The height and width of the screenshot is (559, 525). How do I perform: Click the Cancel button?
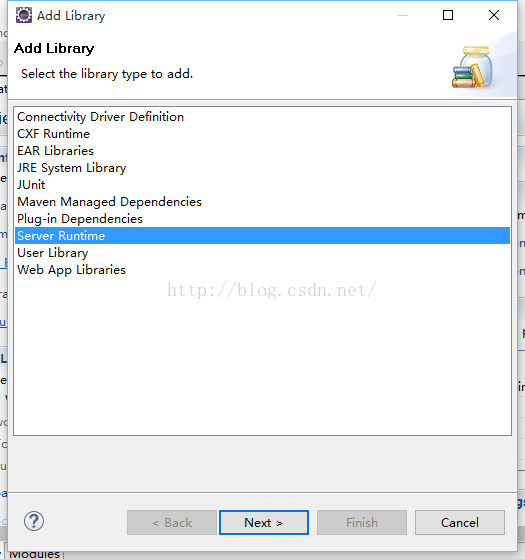pyautogui.click(x=460, y=523)
